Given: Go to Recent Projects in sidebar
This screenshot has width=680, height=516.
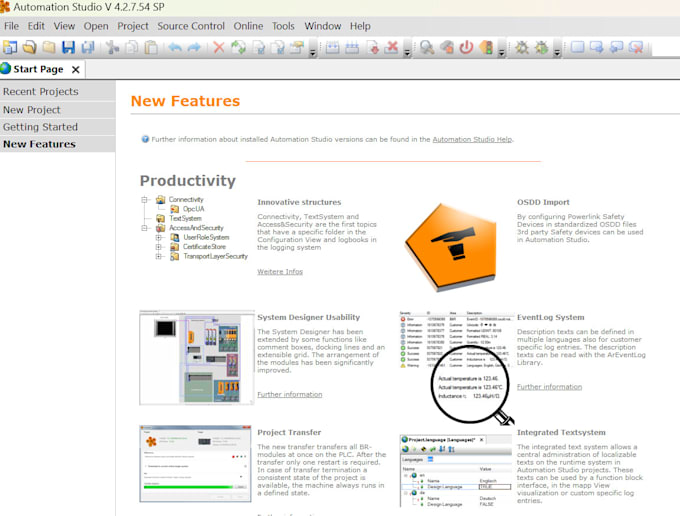Looking at the screenshot, I should click(58, 91).
